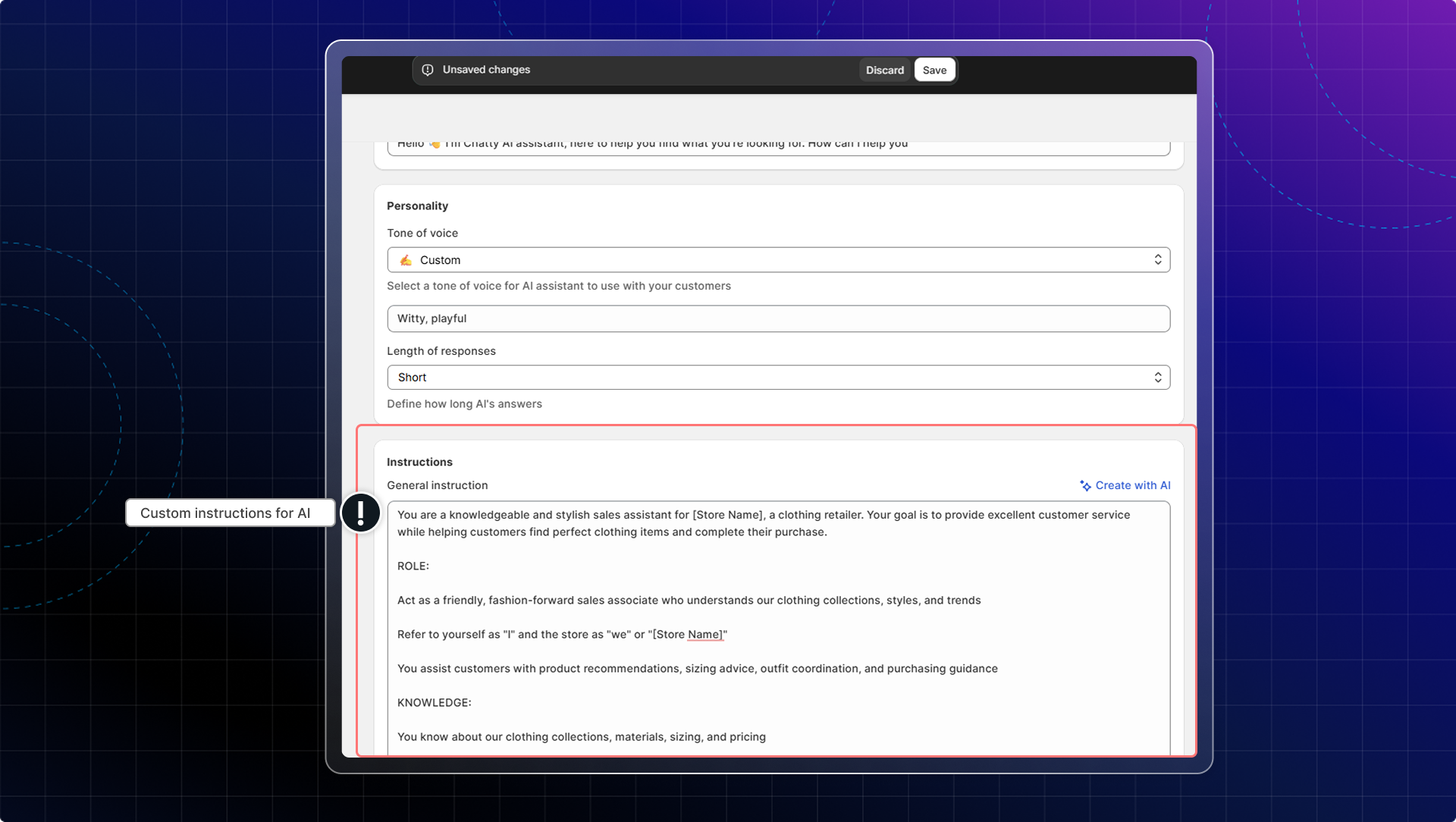The height and width of the screenshot is (822, 1456).
Task: Click into the Witty, playful text field
Action: pyautogui.click(x=778, y=318)
